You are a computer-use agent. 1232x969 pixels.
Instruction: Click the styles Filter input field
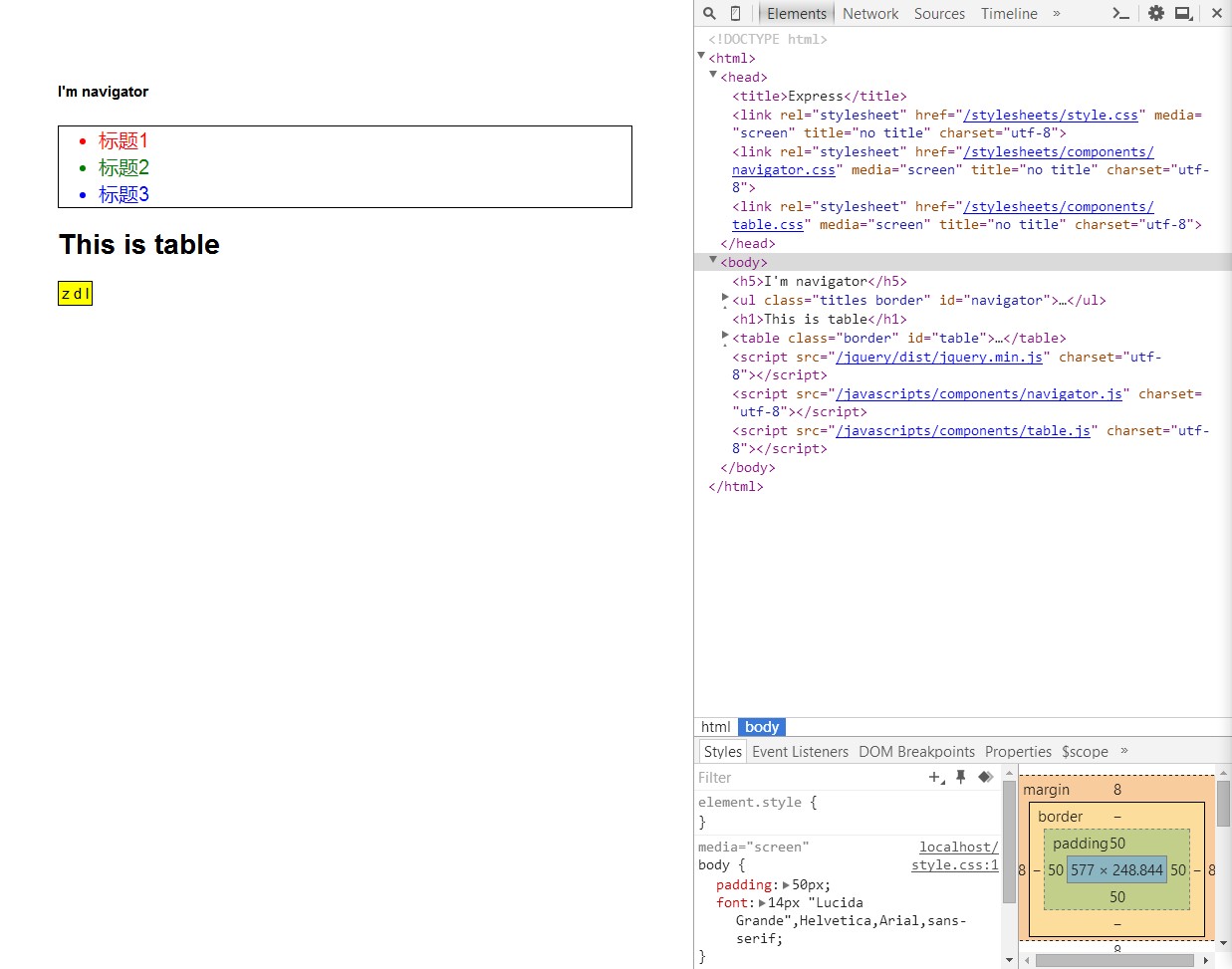tap(809, 777)
